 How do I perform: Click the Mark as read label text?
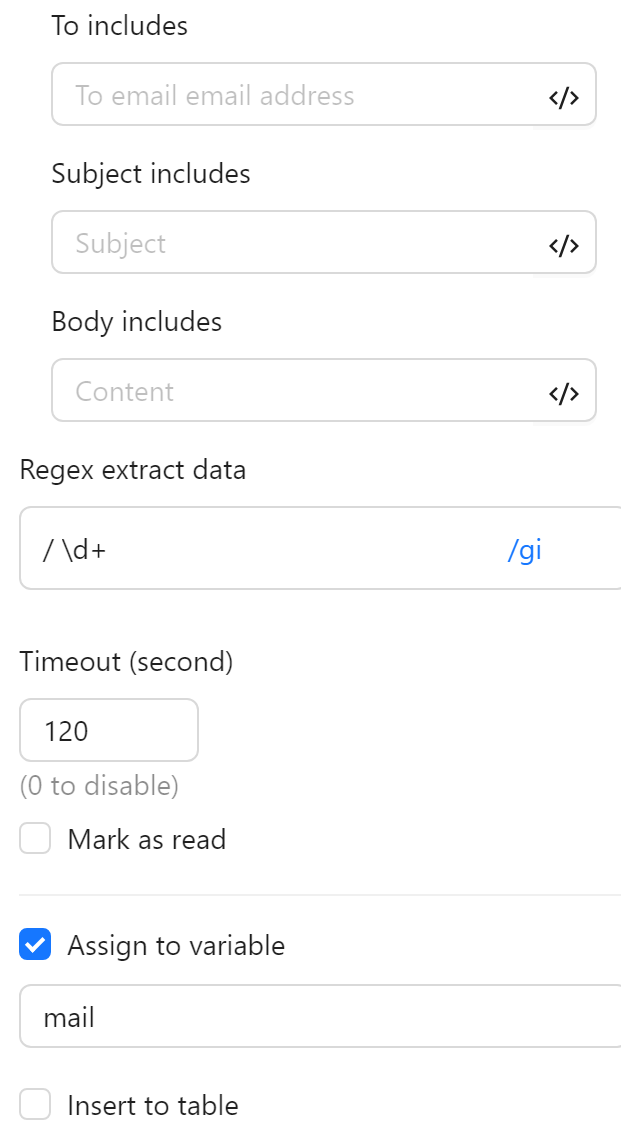[146, 839]
